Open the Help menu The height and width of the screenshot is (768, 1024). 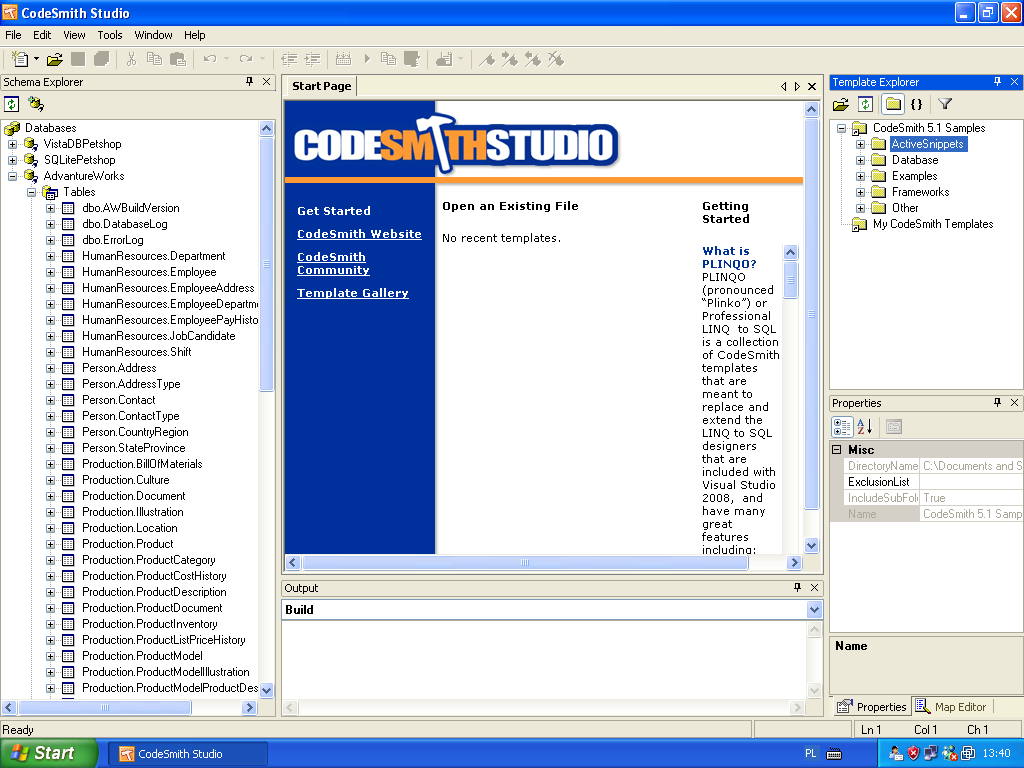click(x=195, y=35)
